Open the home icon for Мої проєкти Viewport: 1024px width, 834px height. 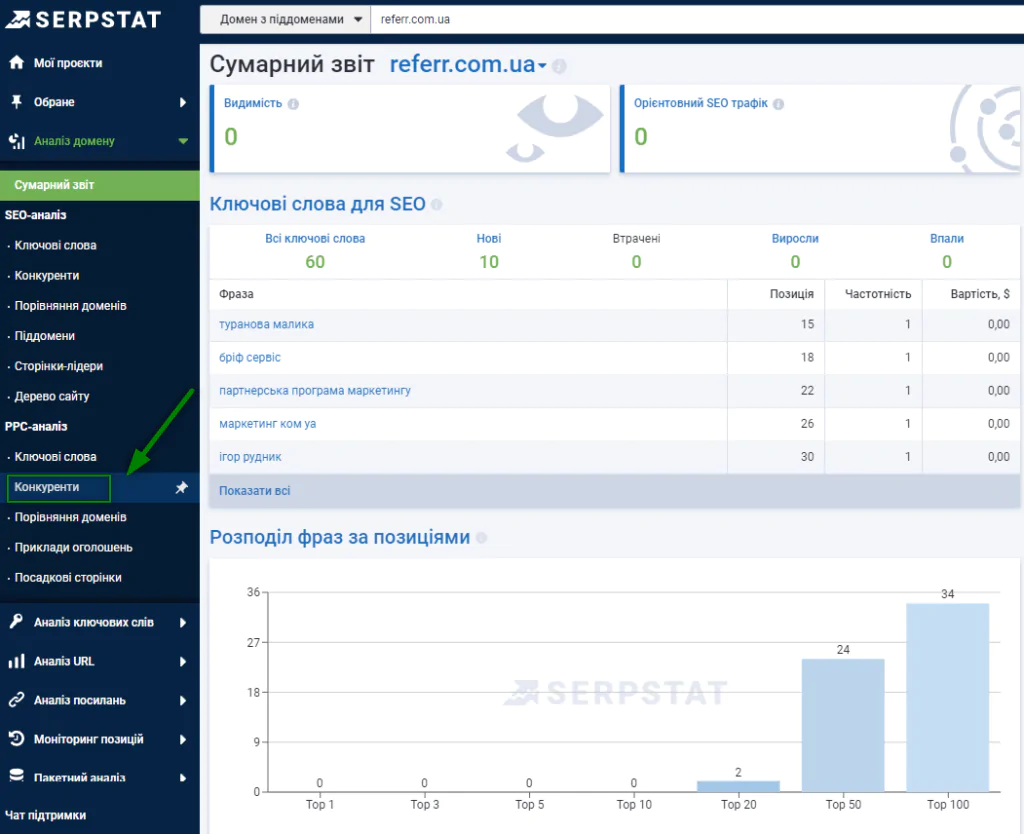coord(16,63)
